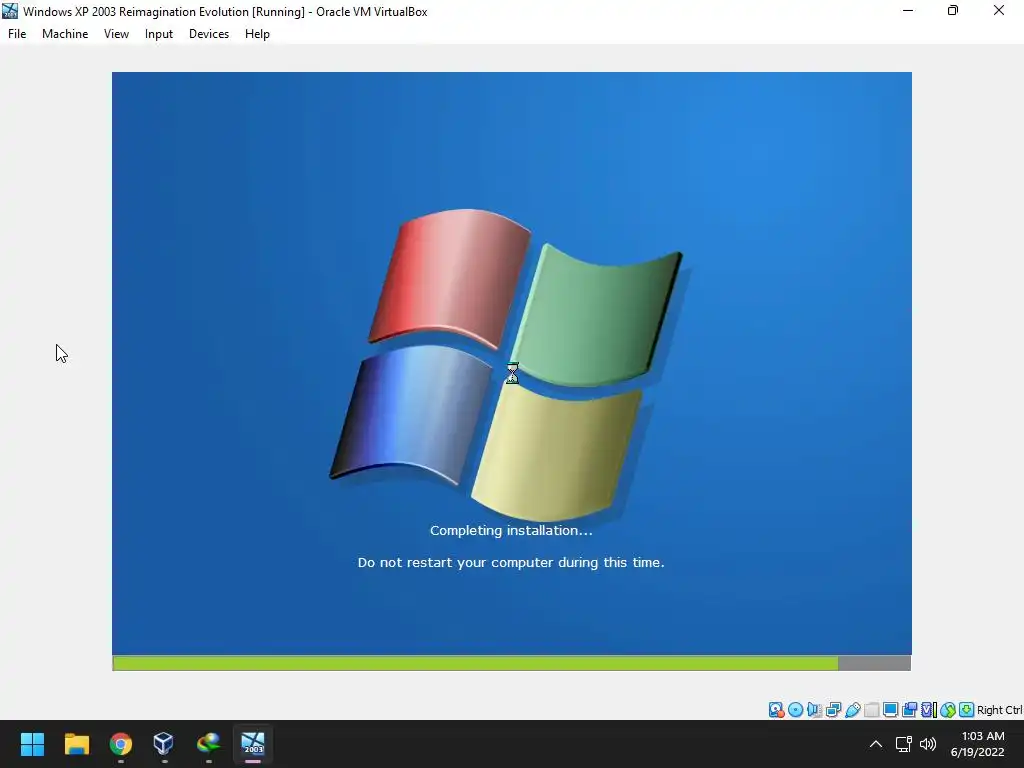Open the clock showing 1:03 AM
This screenshot has width=1024, height=768.
tap(977, 744)
